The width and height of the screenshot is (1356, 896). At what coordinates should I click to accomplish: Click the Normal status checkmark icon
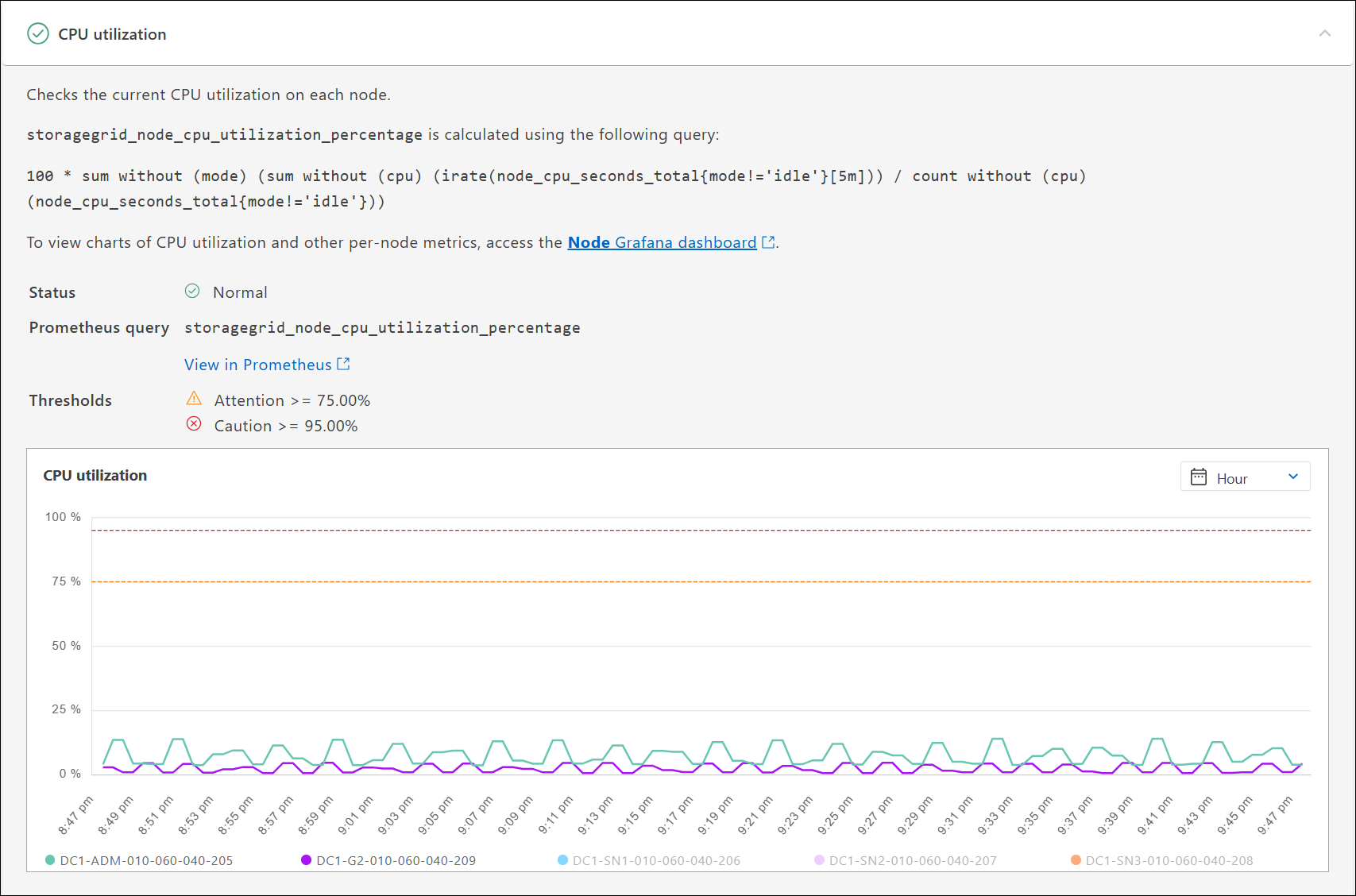coord(192,291)
